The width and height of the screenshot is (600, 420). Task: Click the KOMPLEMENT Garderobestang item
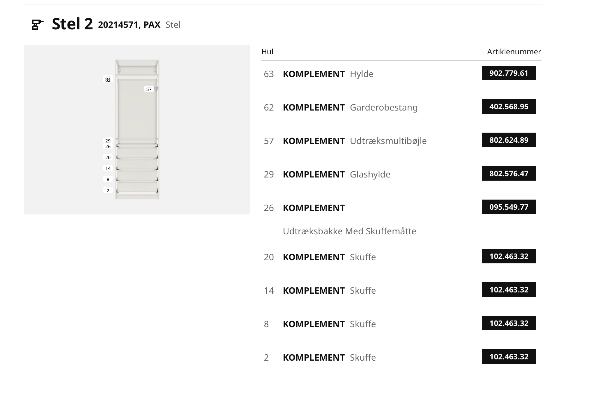click(350, 107)
